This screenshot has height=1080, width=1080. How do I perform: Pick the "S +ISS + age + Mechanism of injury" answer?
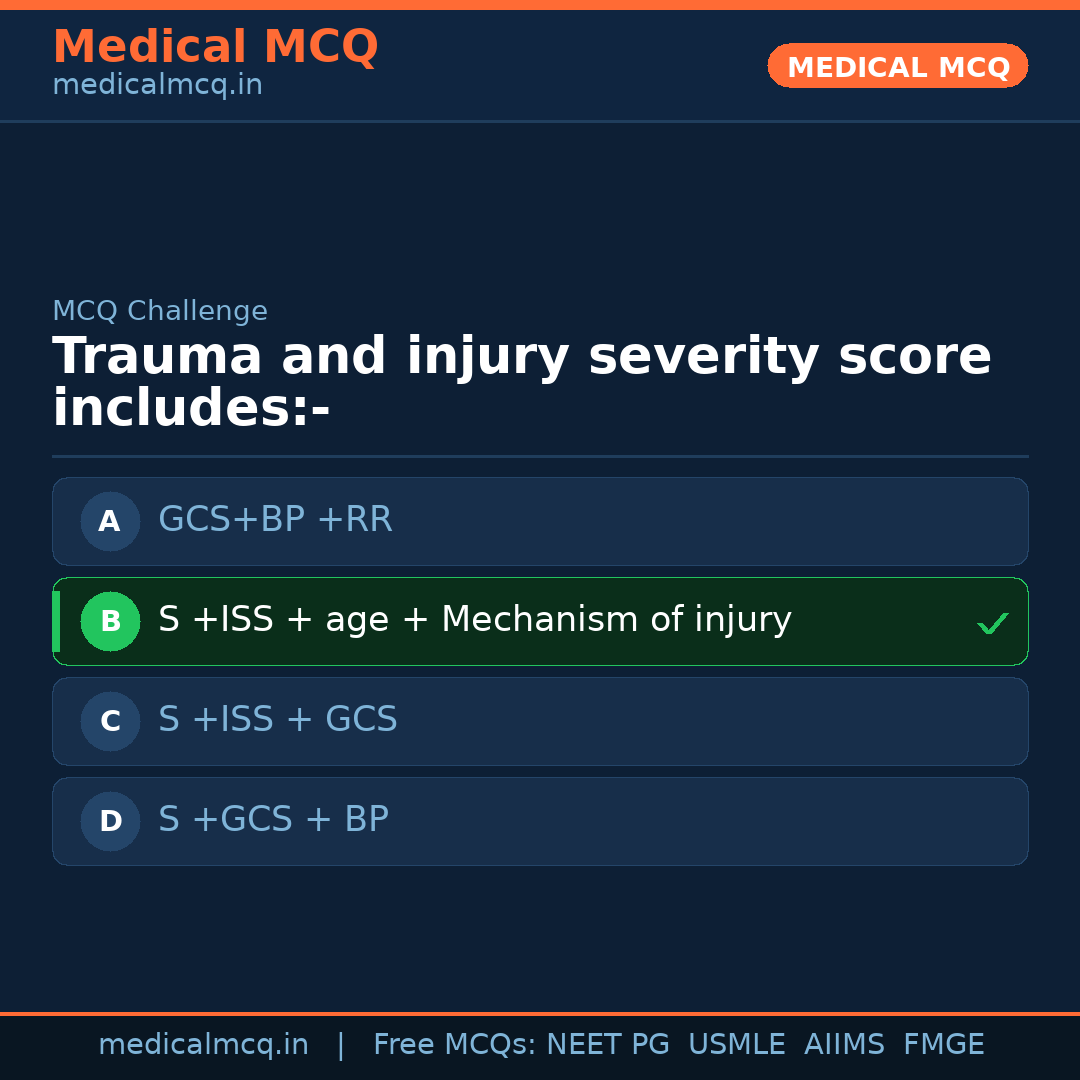click(475, 620)
